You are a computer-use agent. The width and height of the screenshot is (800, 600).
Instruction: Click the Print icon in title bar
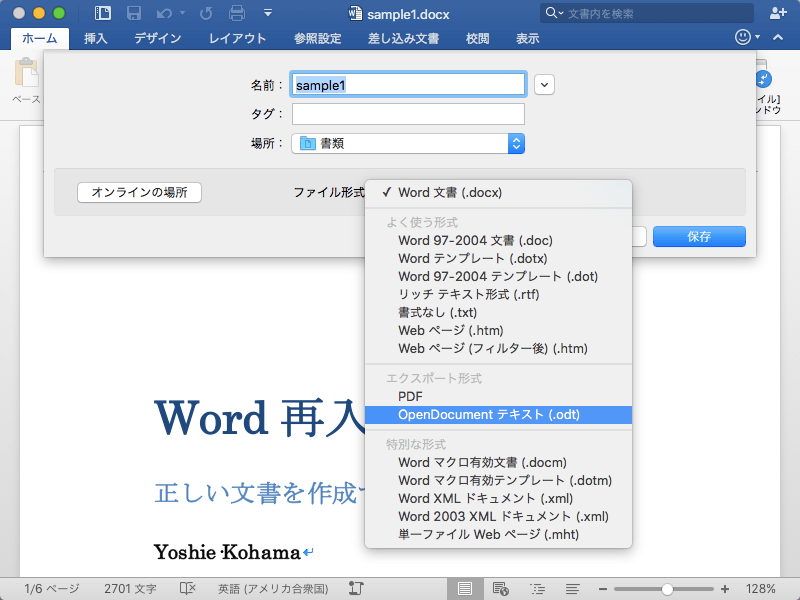[237, 13]
